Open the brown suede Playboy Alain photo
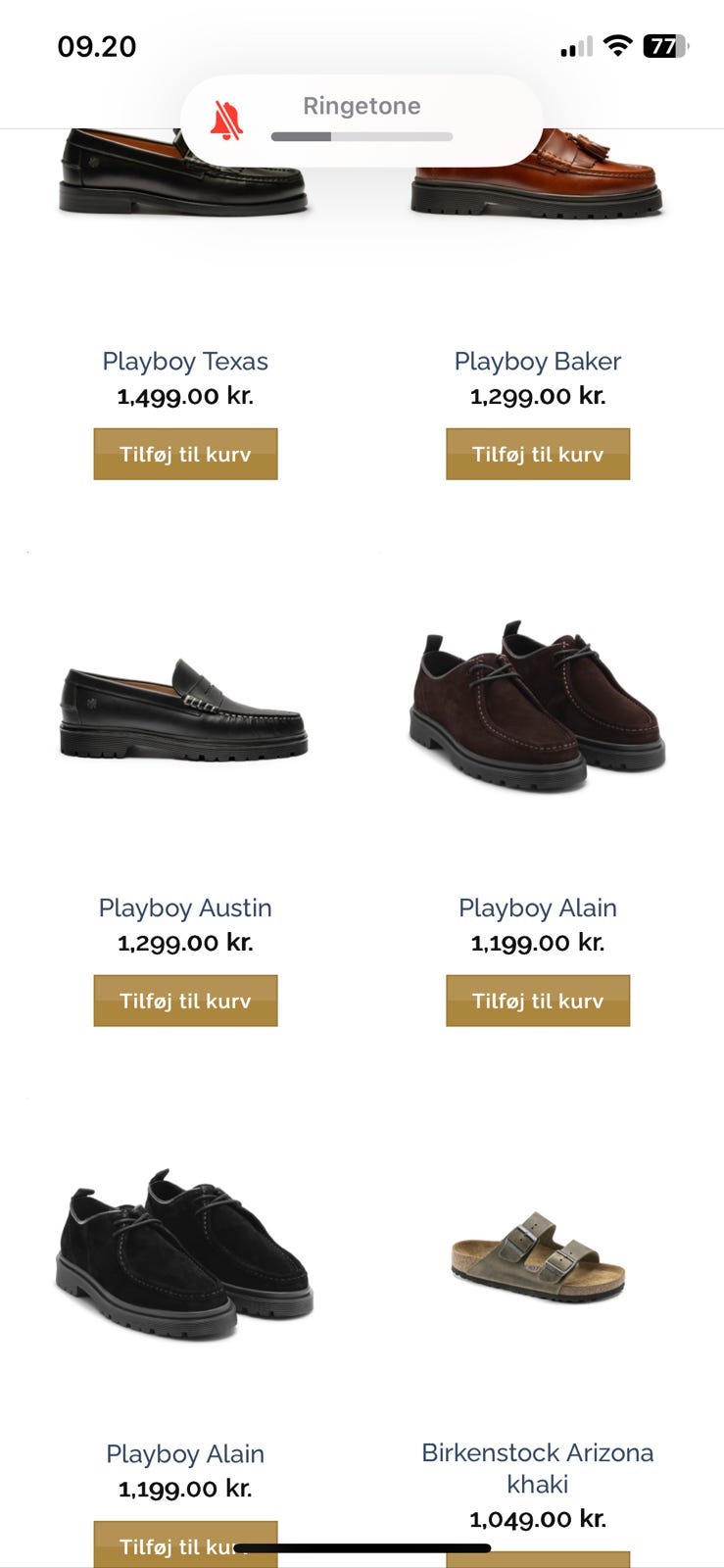The image size is (724, 1568). coord(537,703)
